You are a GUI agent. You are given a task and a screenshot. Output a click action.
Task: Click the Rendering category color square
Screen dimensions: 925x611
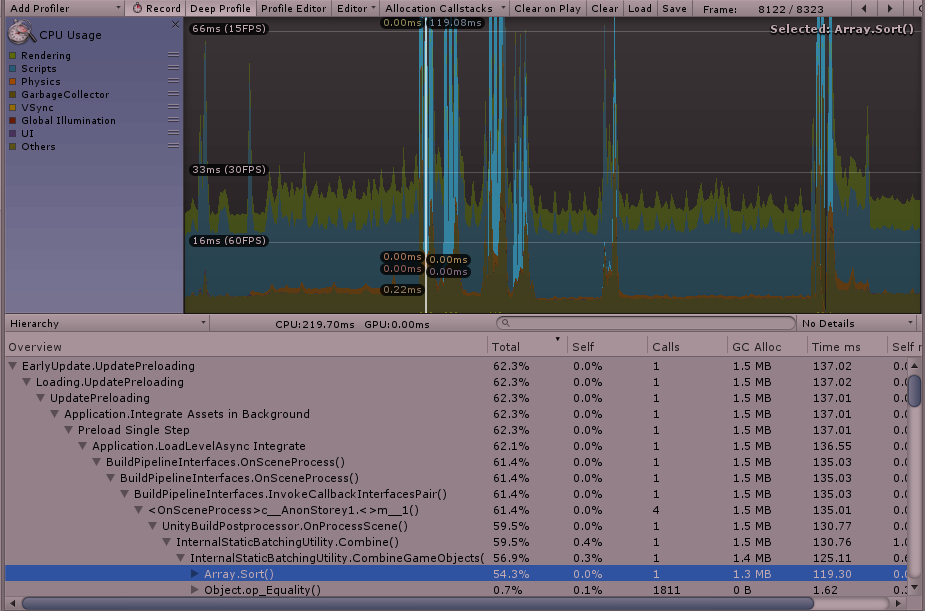click(x=14, y=56)
